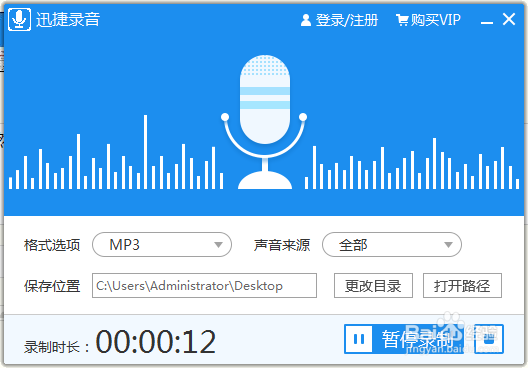Click the save path input field
Screen dimensions: 528x368
click(204, 286)
